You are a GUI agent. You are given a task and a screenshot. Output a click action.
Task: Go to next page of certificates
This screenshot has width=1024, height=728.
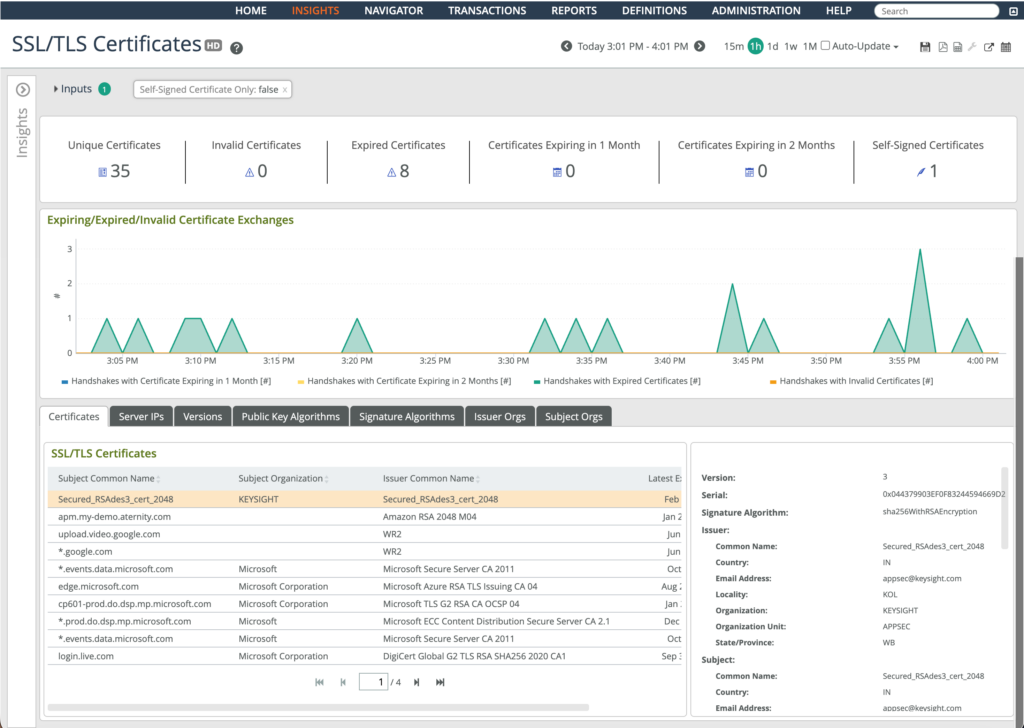[x=416, y=682]
